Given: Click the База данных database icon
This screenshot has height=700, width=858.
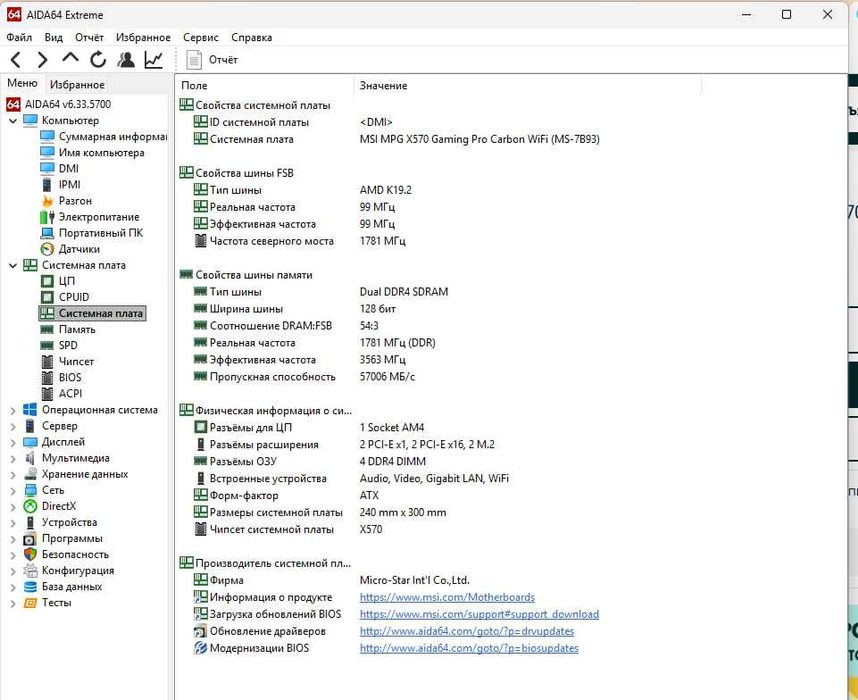Looking at the screenshot, I should (x=30, y=587).
